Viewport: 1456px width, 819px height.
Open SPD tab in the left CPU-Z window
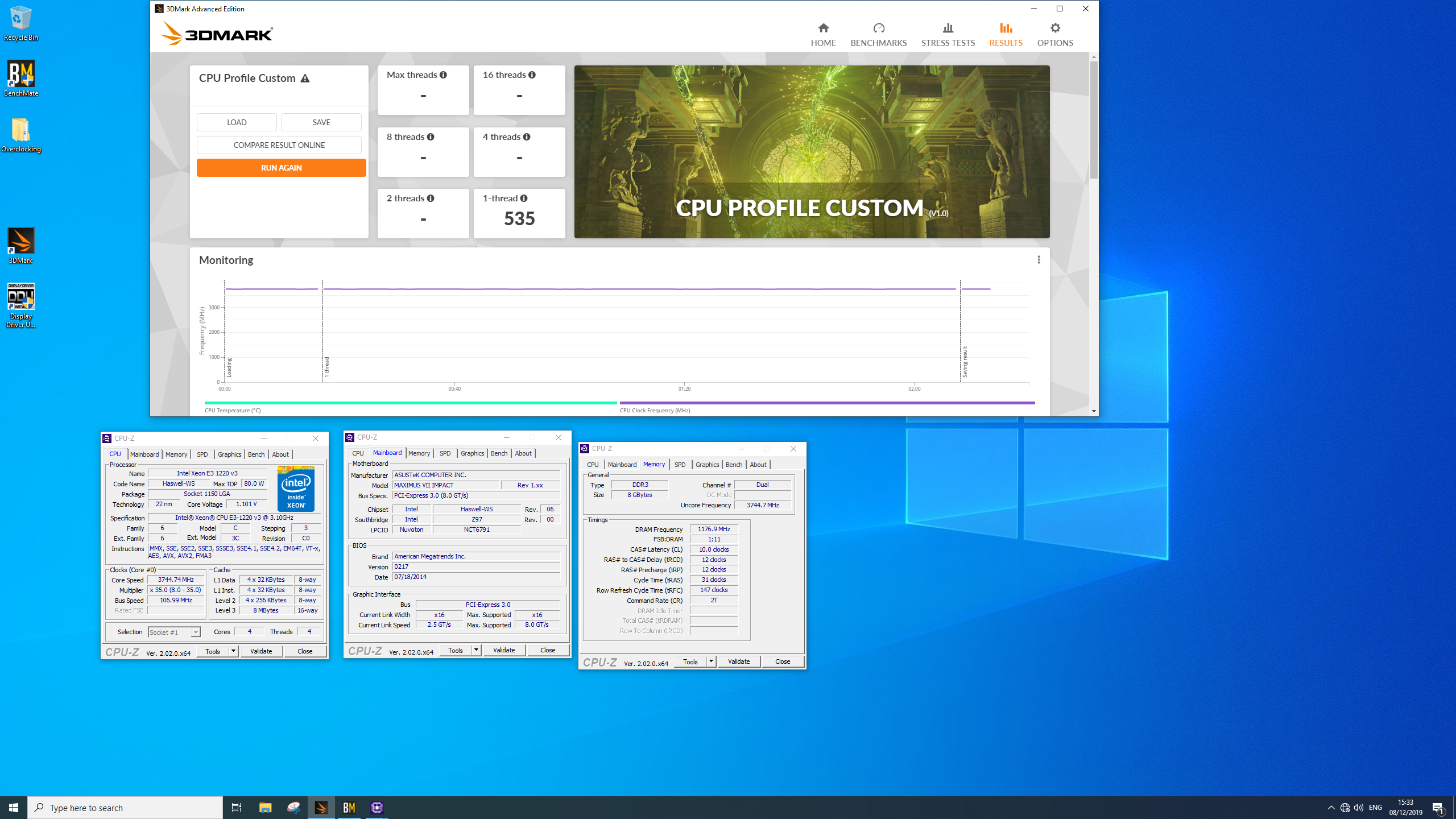pos(202,454)
